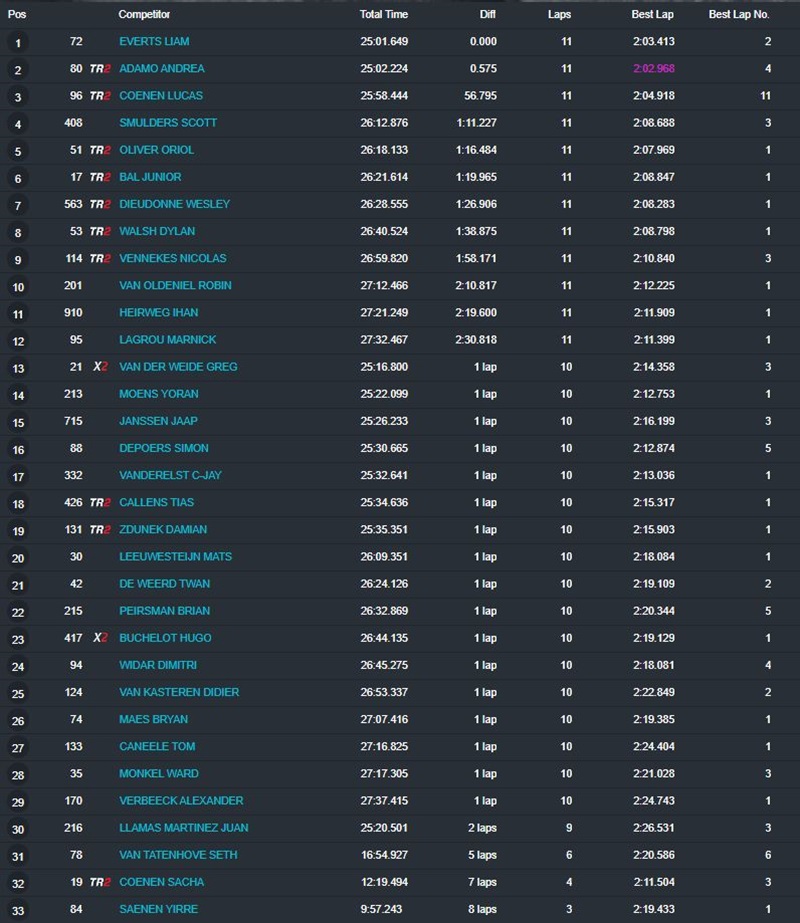Image resolution: width=800 pixels, height=923 pixels.
Task: Click the TR2 badge beside Dieudonne Wesley
Action: coord(100,204)
